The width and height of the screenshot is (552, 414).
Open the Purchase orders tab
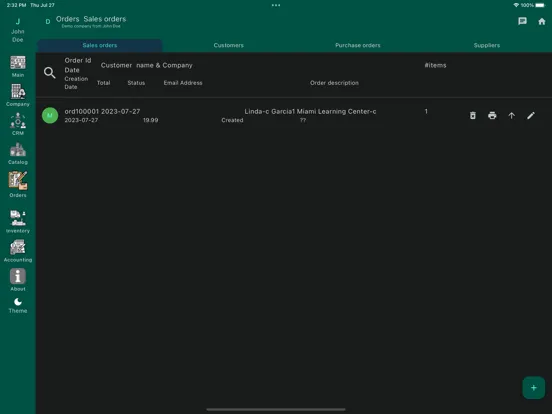(x=358, y=45)
